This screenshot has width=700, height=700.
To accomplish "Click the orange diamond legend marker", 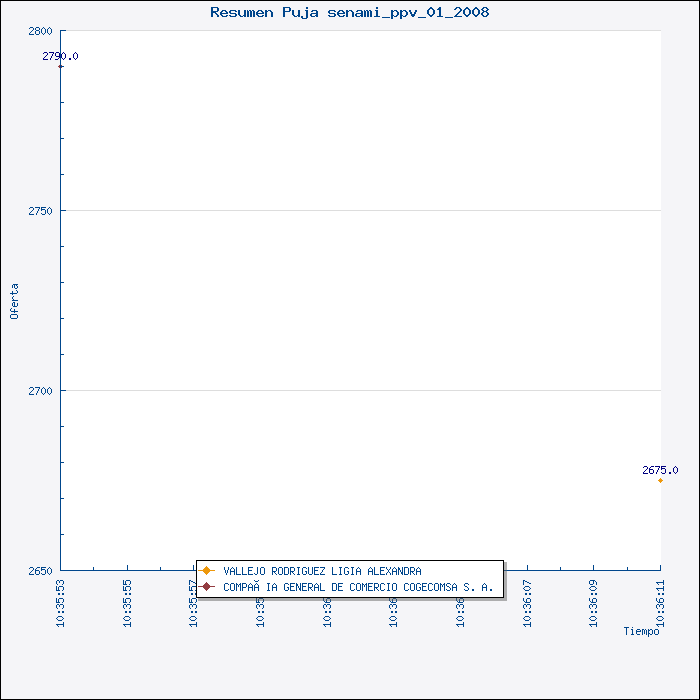I will point(207,571).
